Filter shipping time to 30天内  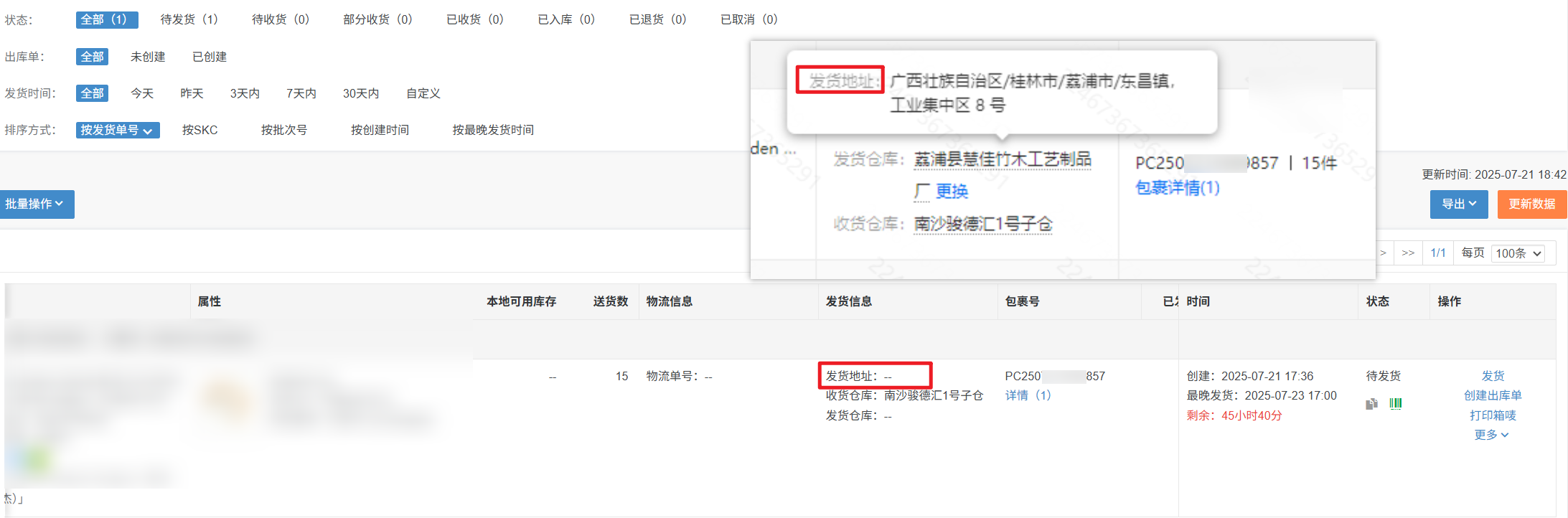click(x=361, y=93)
